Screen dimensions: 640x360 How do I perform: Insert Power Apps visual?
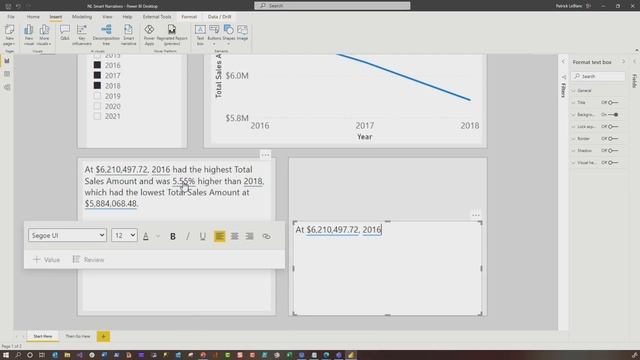click(x=149, y=35)
